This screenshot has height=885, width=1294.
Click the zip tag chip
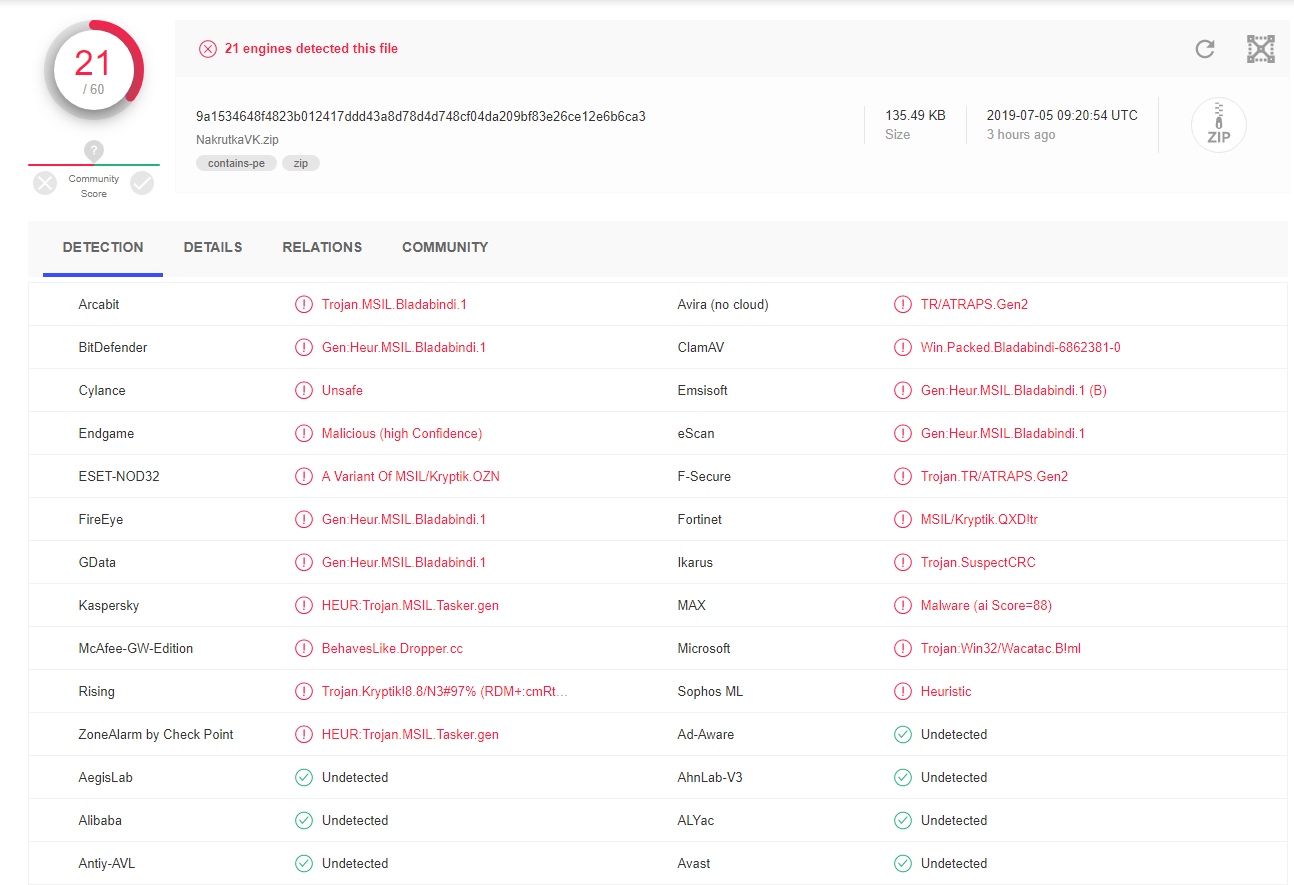point(301,163)
